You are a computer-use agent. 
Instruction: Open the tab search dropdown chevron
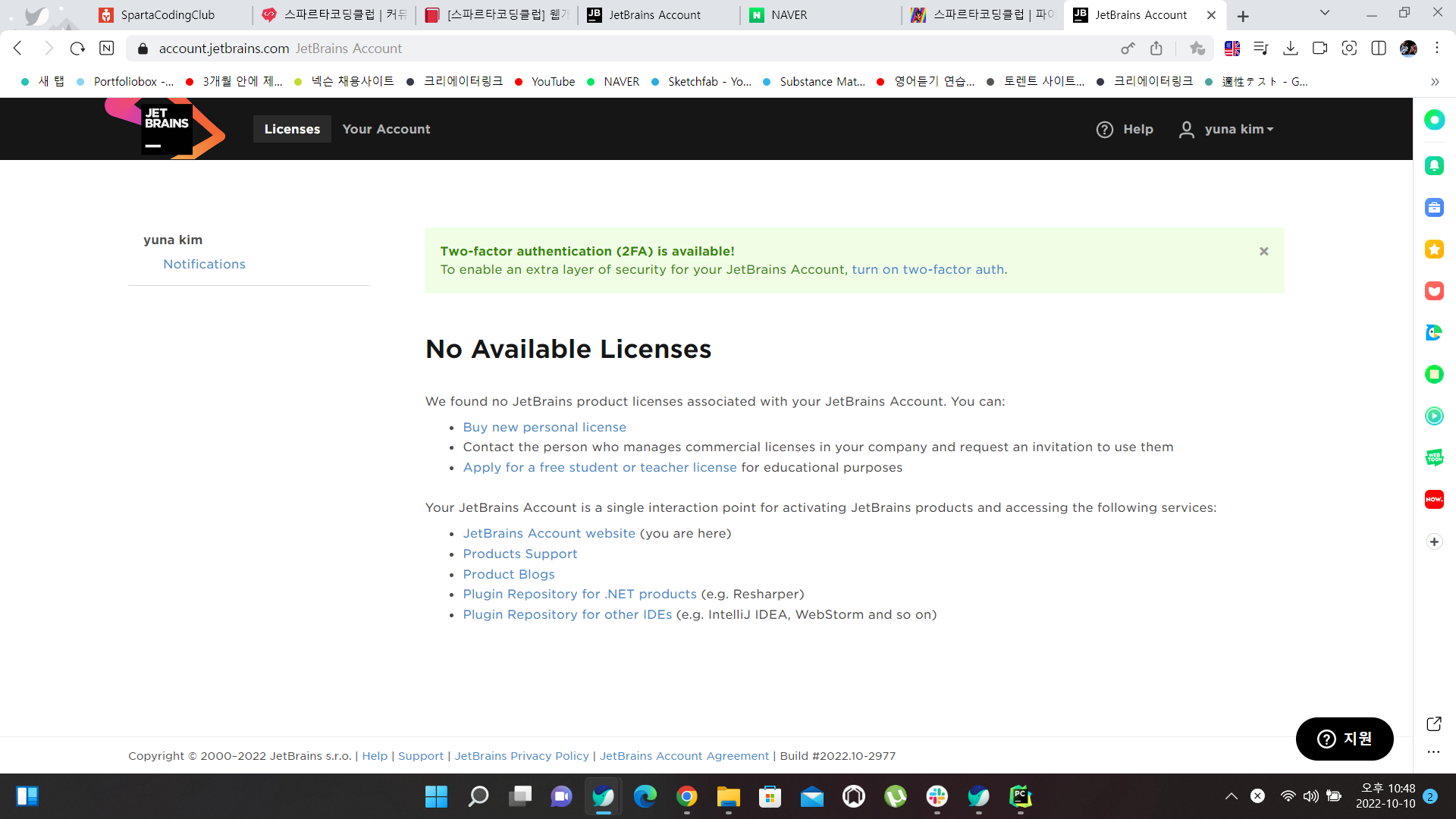click(1325, 13)
